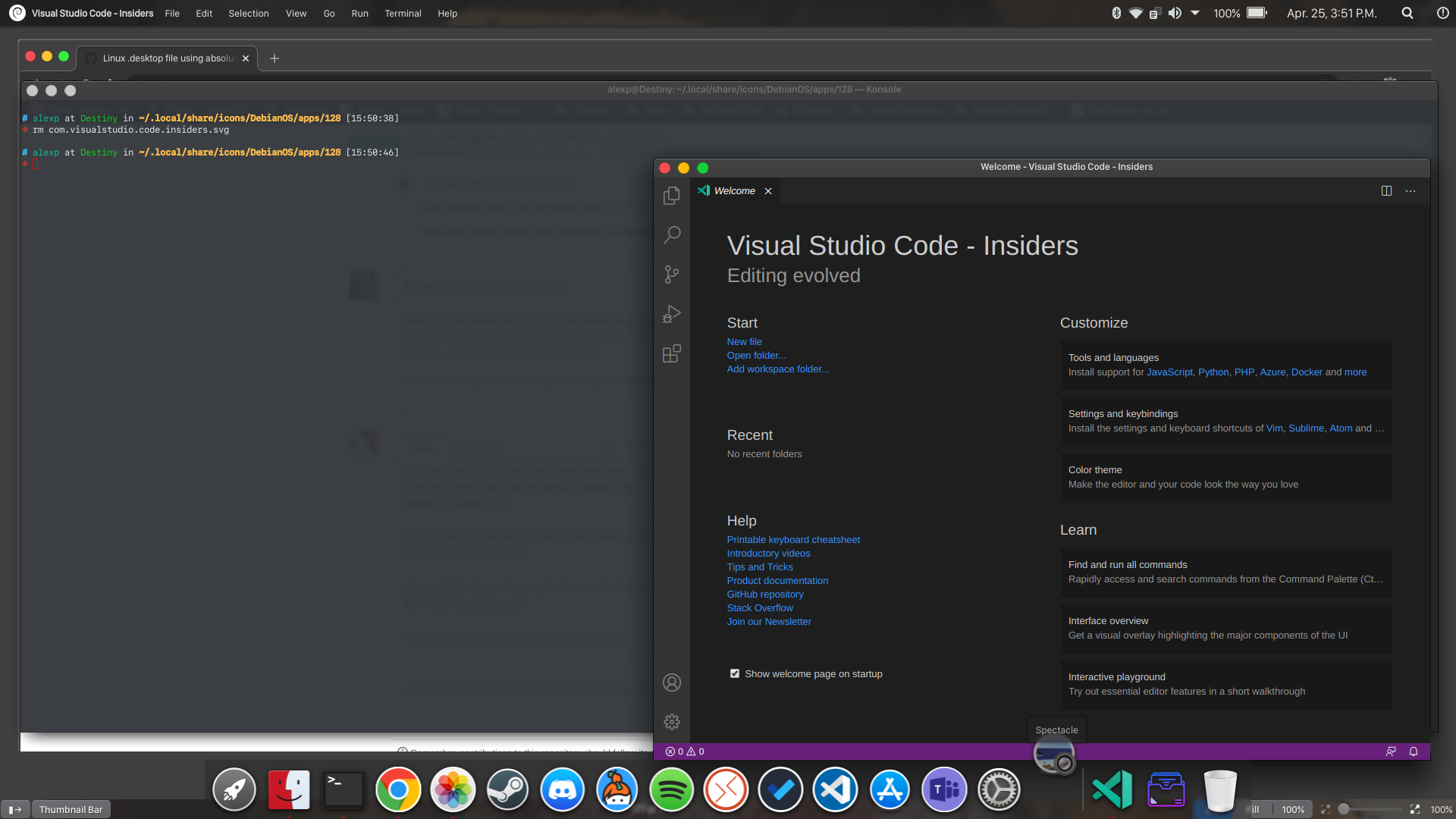Screen dimensions: 1456x819
Task: Click errors and warnings status indicator
Action: (685, 752)
